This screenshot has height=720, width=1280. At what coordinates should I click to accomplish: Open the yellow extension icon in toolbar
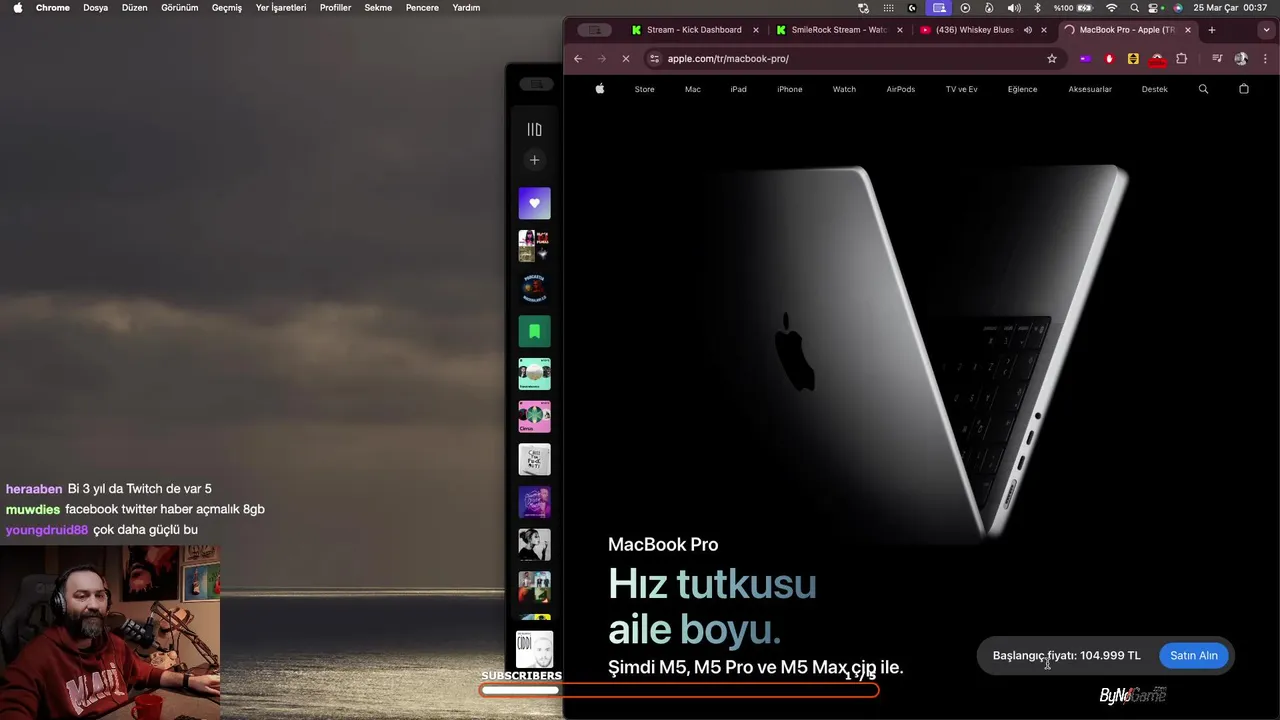pos(1133,59)
